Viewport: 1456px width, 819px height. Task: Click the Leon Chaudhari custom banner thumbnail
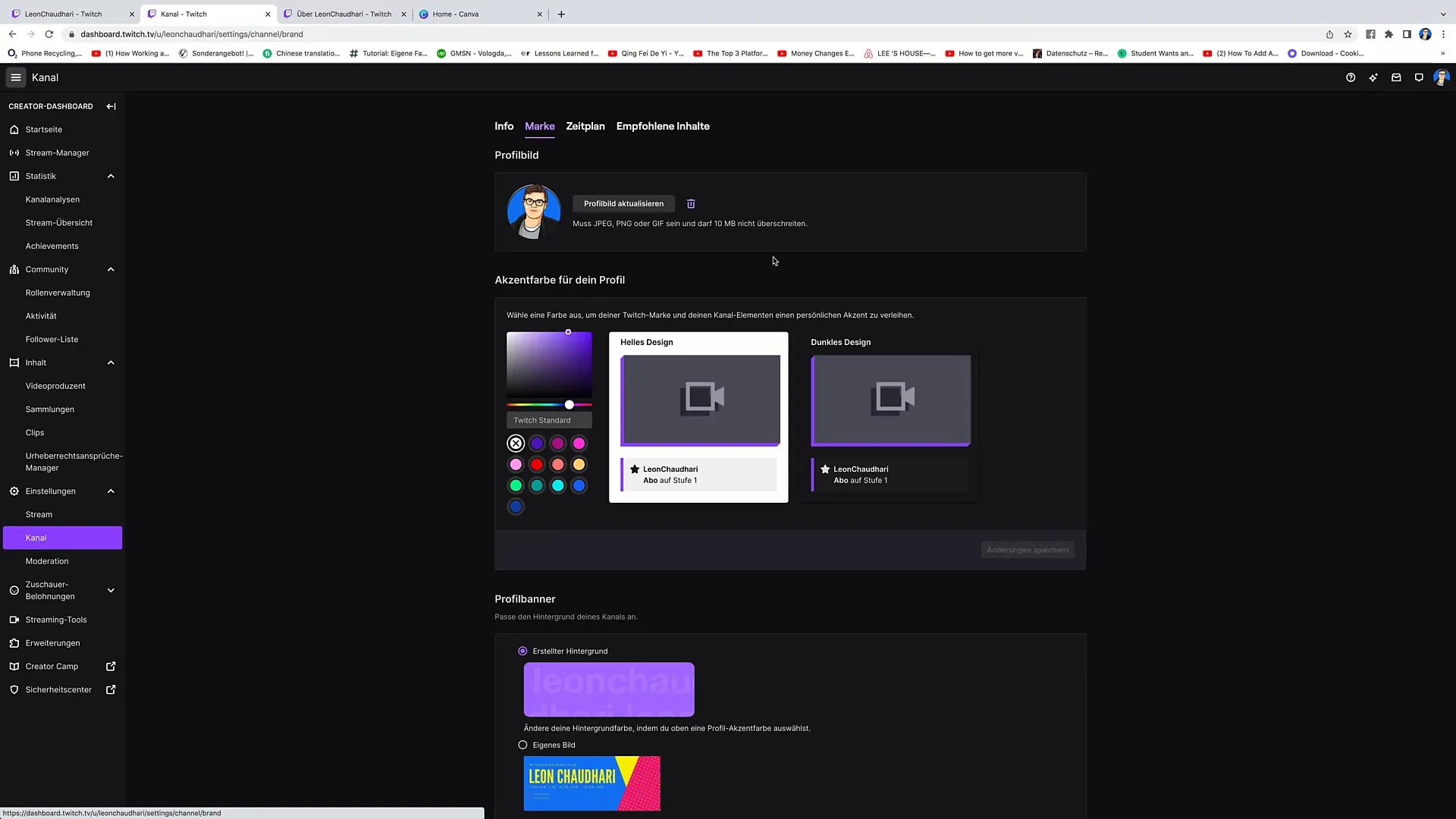(x=591, y=783)
